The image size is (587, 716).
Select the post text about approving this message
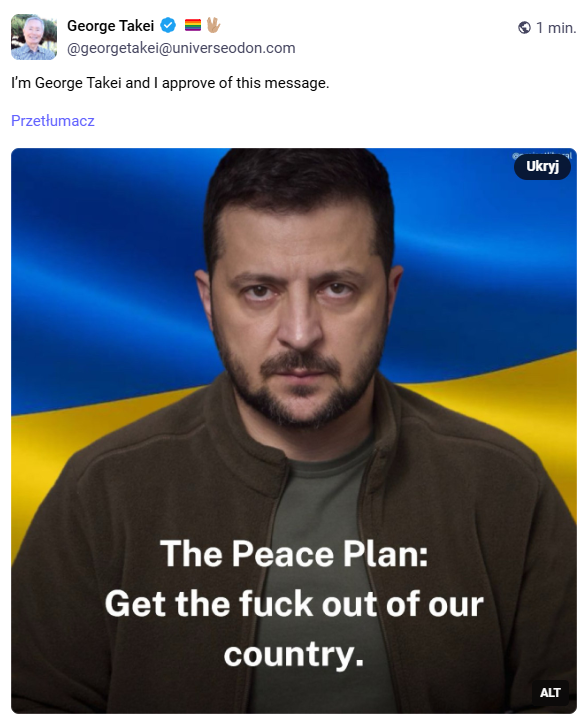[170, 83]
